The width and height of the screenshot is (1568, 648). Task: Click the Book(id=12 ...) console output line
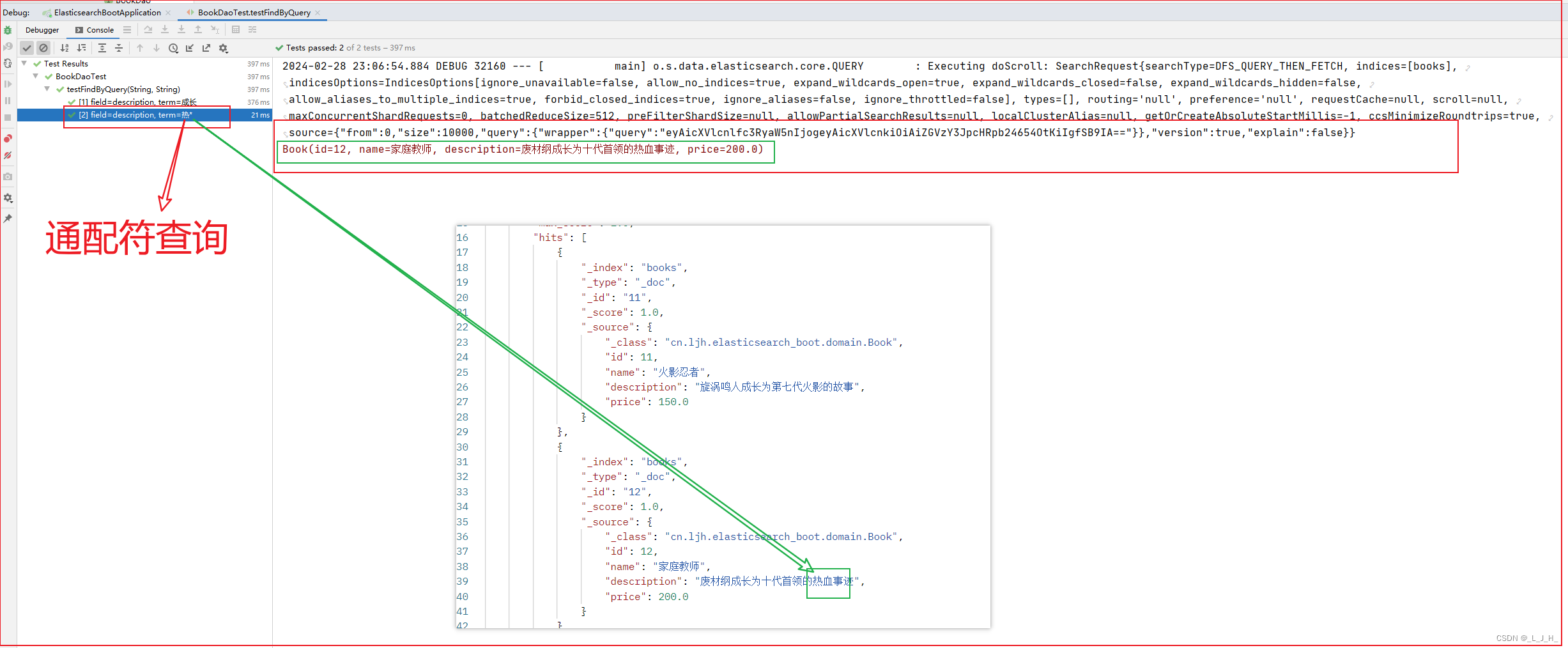[523, 150]
